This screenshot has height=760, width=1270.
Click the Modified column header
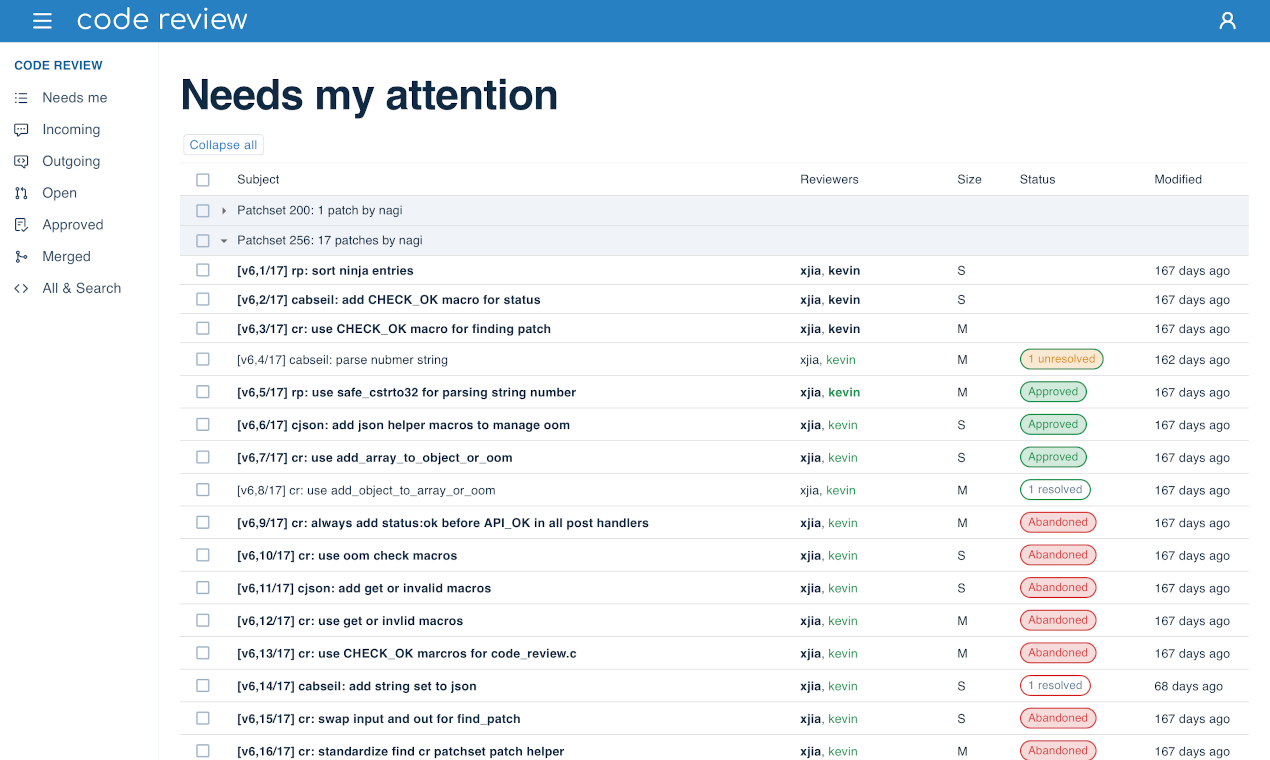(x=1178, y=180)
